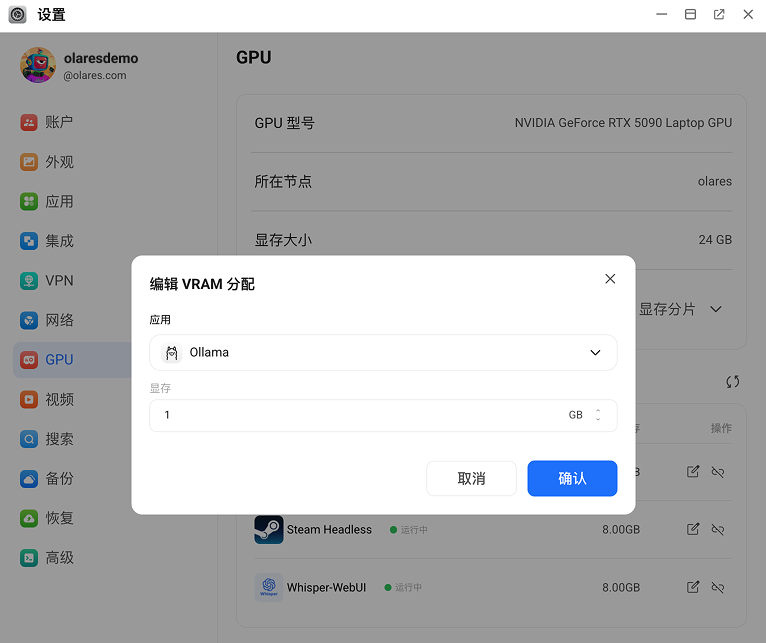Edit VRAM allocation for Steam Headless
This screenshot has width=766, height=643.
pyautogui.click(x=693, y=529)
